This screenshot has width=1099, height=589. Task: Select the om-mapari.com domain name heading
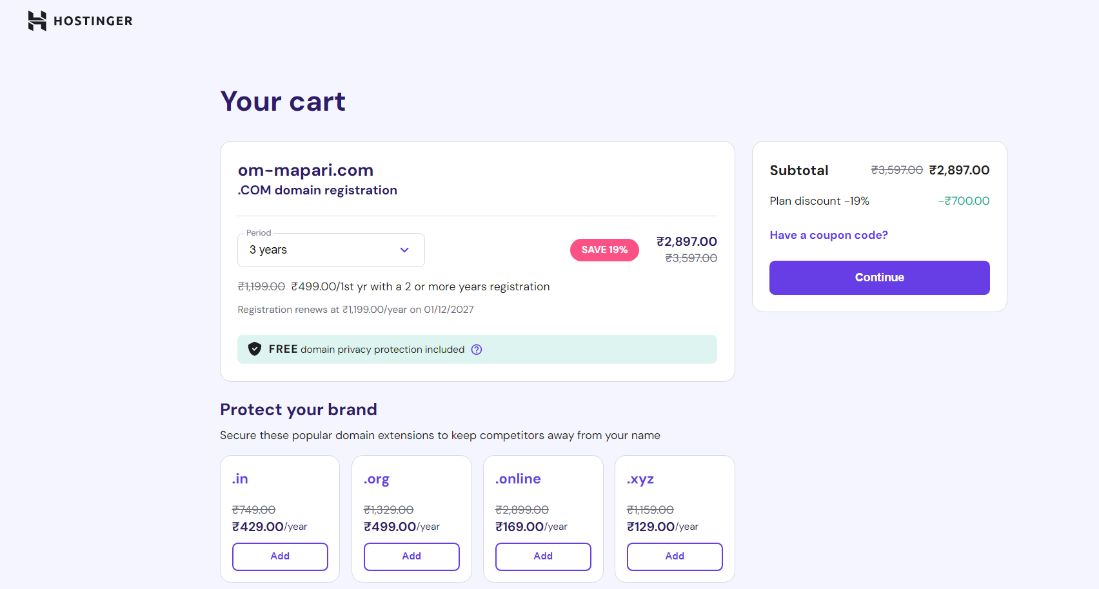[x=305, y=169]
